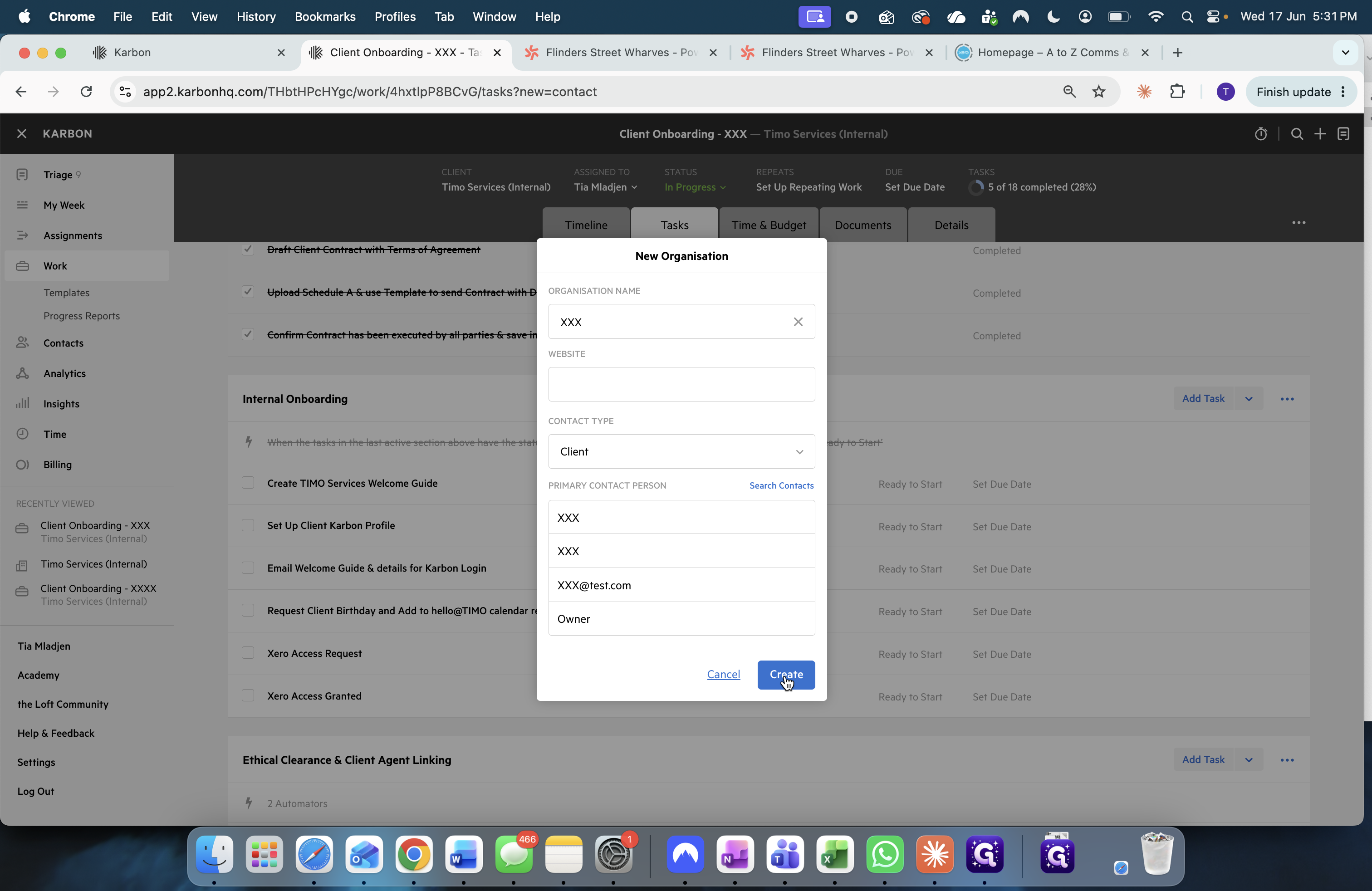Uncheck the Upload Schedule A task checkbox

pyautogui.click(x=248, y=292)
